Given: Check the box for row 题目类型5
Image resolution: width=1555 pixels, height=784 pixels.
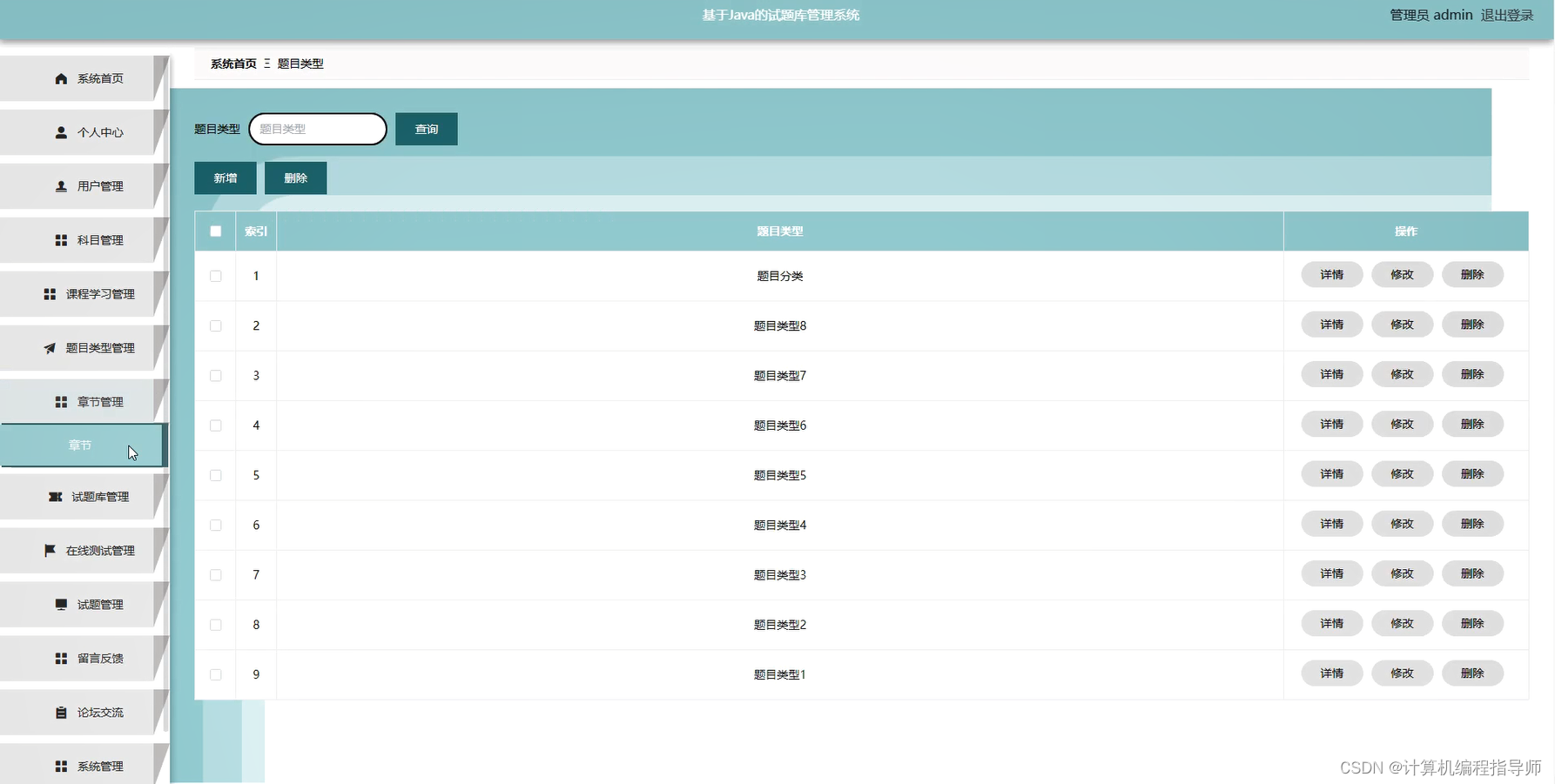Looking at the screenshot, I should 216,475.
